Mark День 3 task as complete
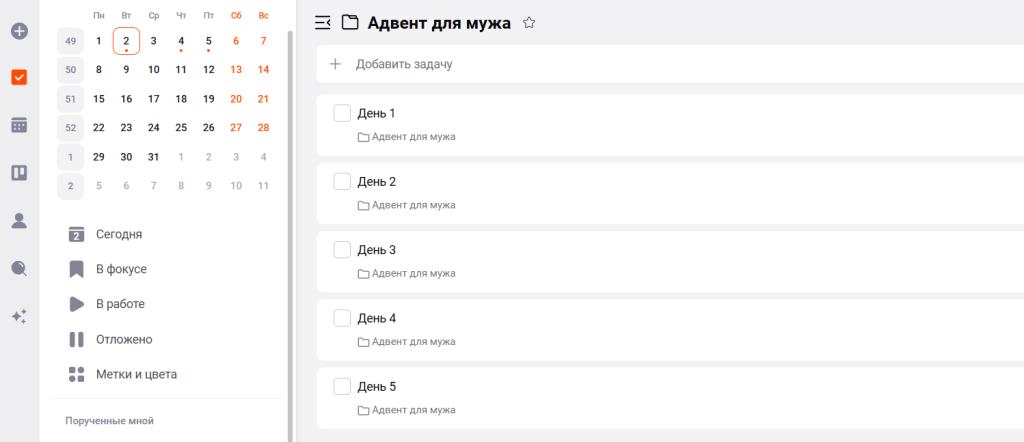Screen dimensions: 1024x442 tap(342, 249)
